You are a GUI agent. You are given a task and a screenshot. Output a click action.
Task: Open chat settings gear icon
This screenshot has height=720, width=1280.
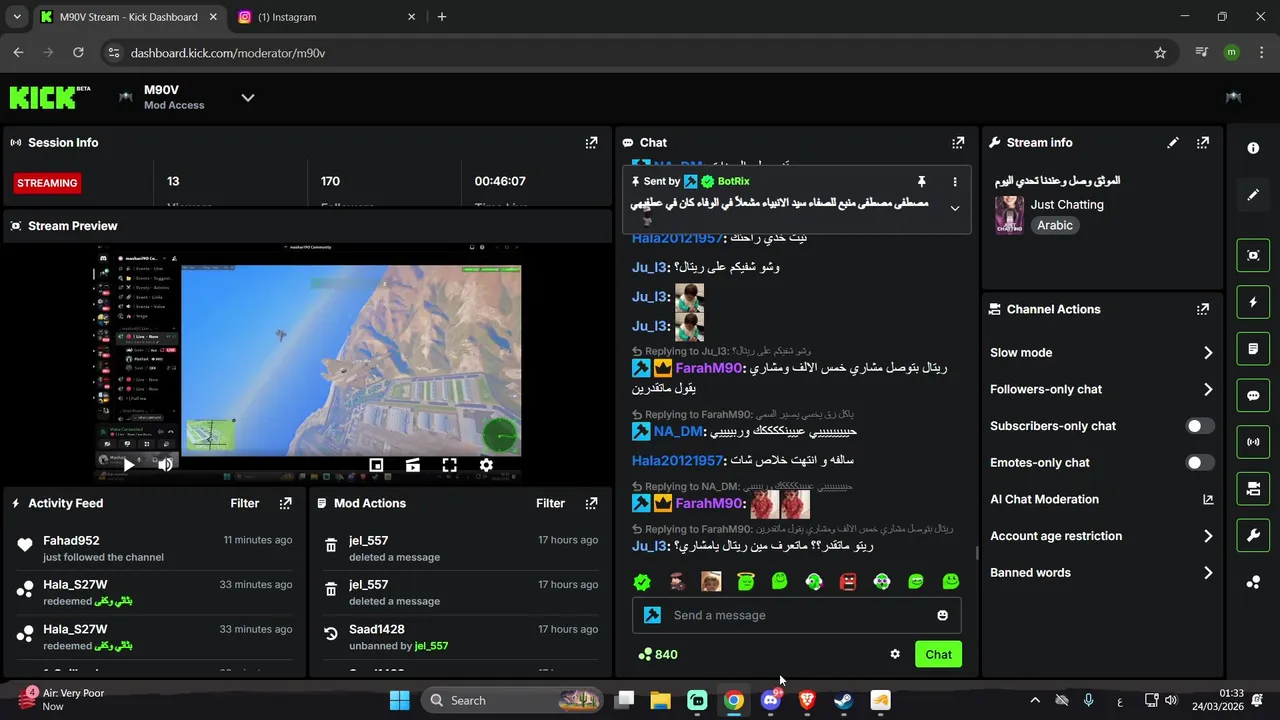pos(895,654)
